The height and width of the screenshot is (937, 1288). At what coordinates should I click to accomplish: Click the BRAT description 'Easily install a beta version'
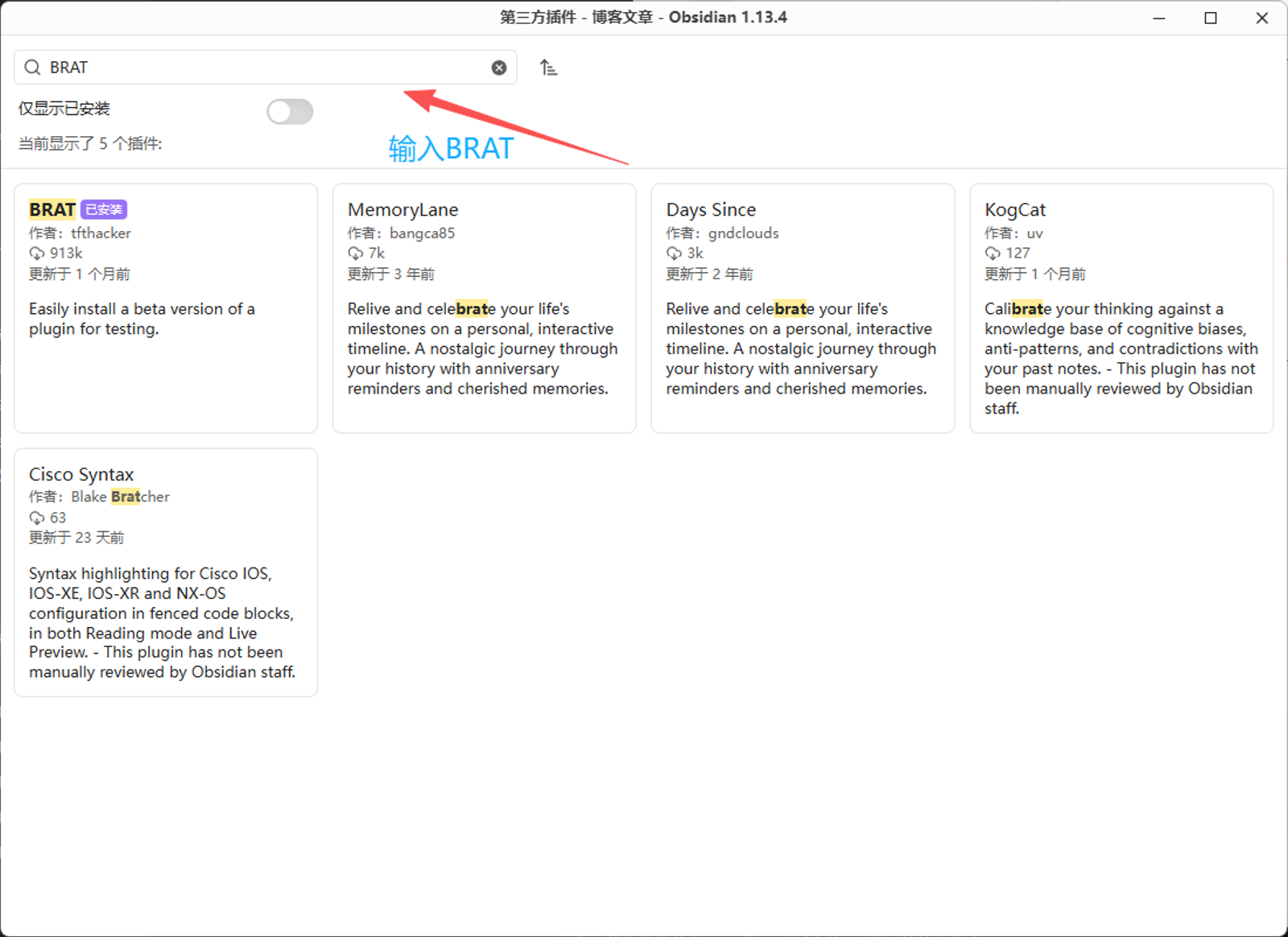(142, 319)
